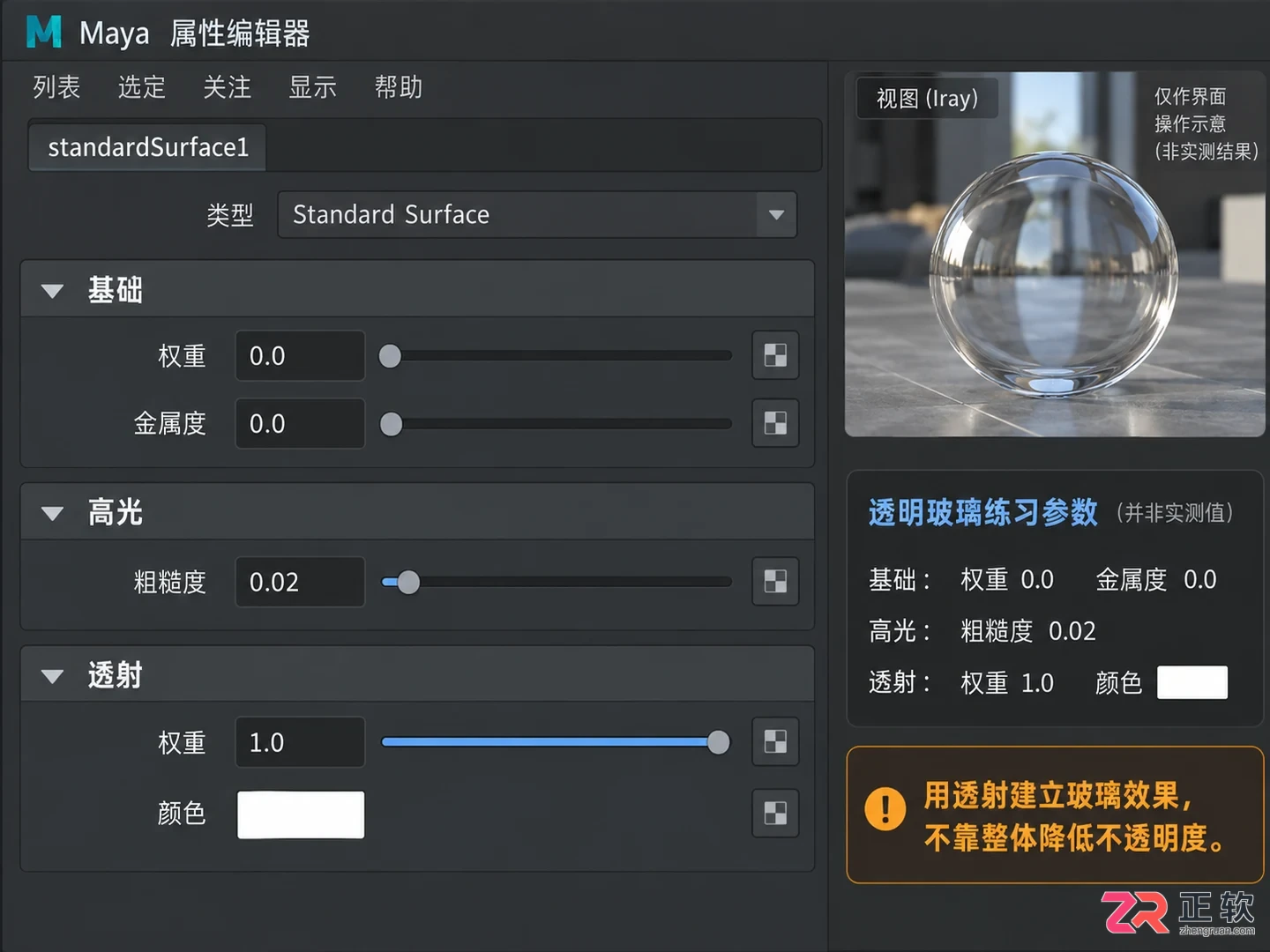The height and width of the screenshot is (952, 1270).
Task: Open texture map button for 基础 权重
Action: click(x=775, y=355)
